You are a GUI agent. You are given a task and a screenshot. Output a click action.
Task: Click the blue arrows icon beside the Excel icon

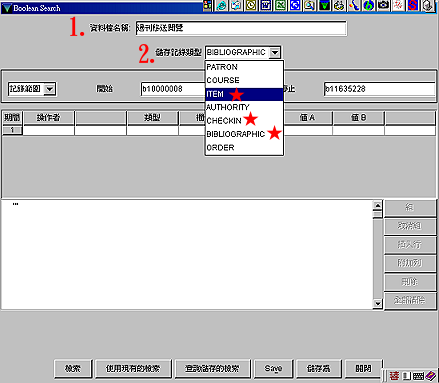[x=295, y=5]
